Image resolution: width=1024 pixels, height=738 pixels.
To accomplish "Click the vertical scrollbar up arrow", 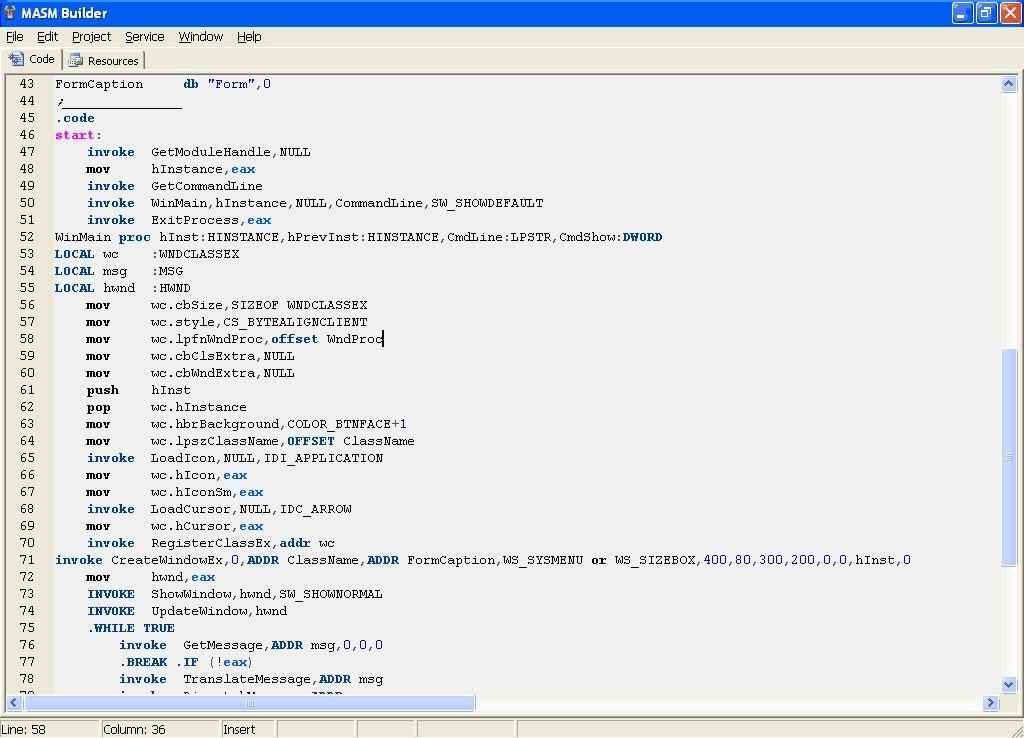I will tap(1008, 84).
